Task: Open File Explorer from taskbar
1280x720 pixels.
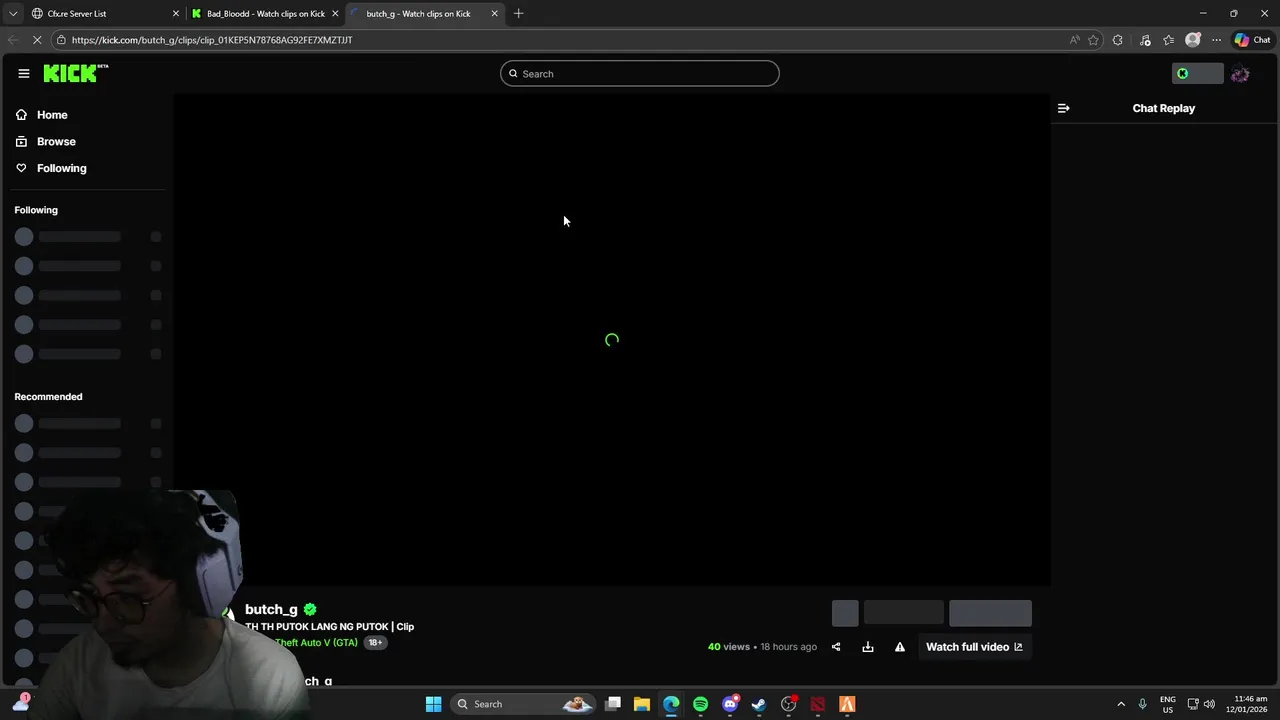Action: pyautogui.click(x=642, y=704)
